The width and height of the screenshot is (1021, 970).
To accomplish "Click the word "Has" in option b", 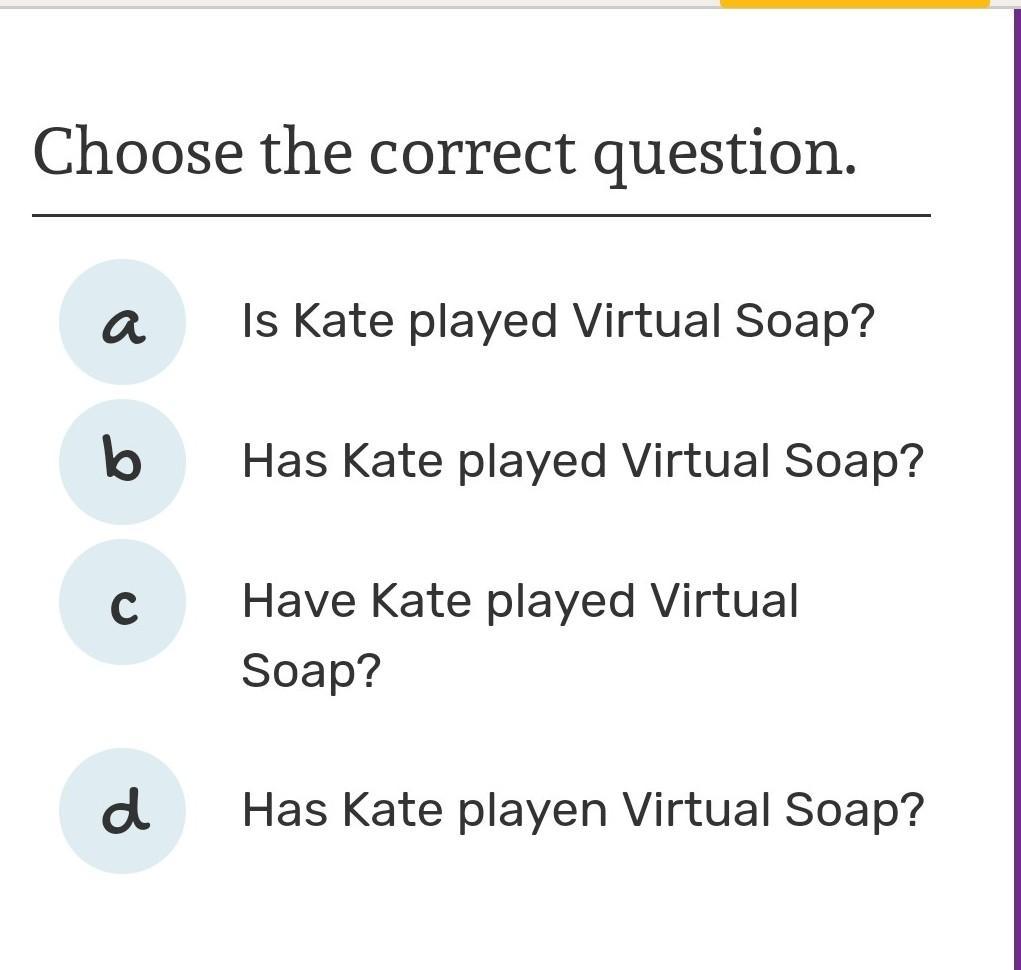I will 284,462.
